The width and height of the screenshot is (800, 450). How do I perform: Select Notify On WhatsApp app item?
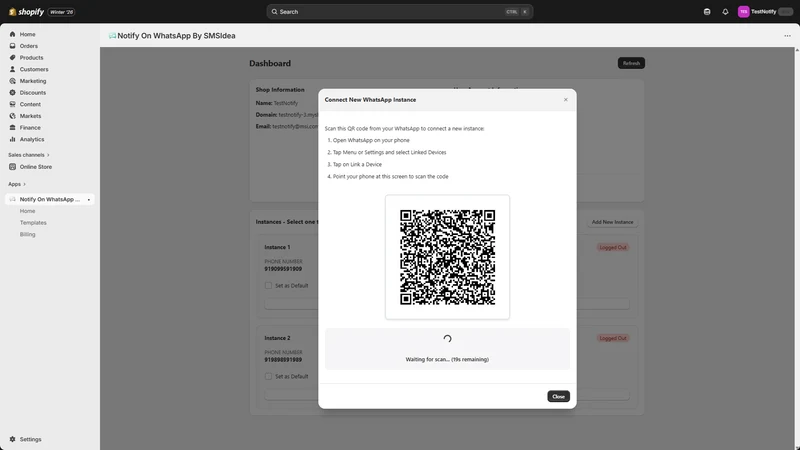click(49, 199)
